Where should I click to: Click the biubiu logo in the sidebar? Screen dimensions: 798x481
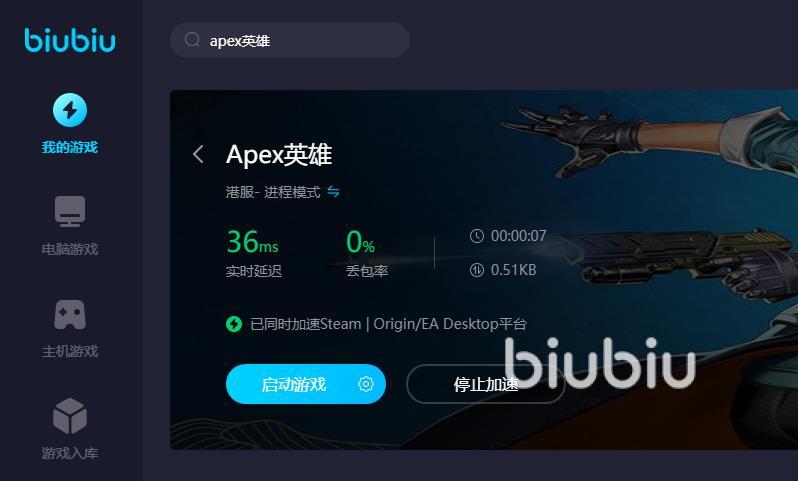coord(70,40)
